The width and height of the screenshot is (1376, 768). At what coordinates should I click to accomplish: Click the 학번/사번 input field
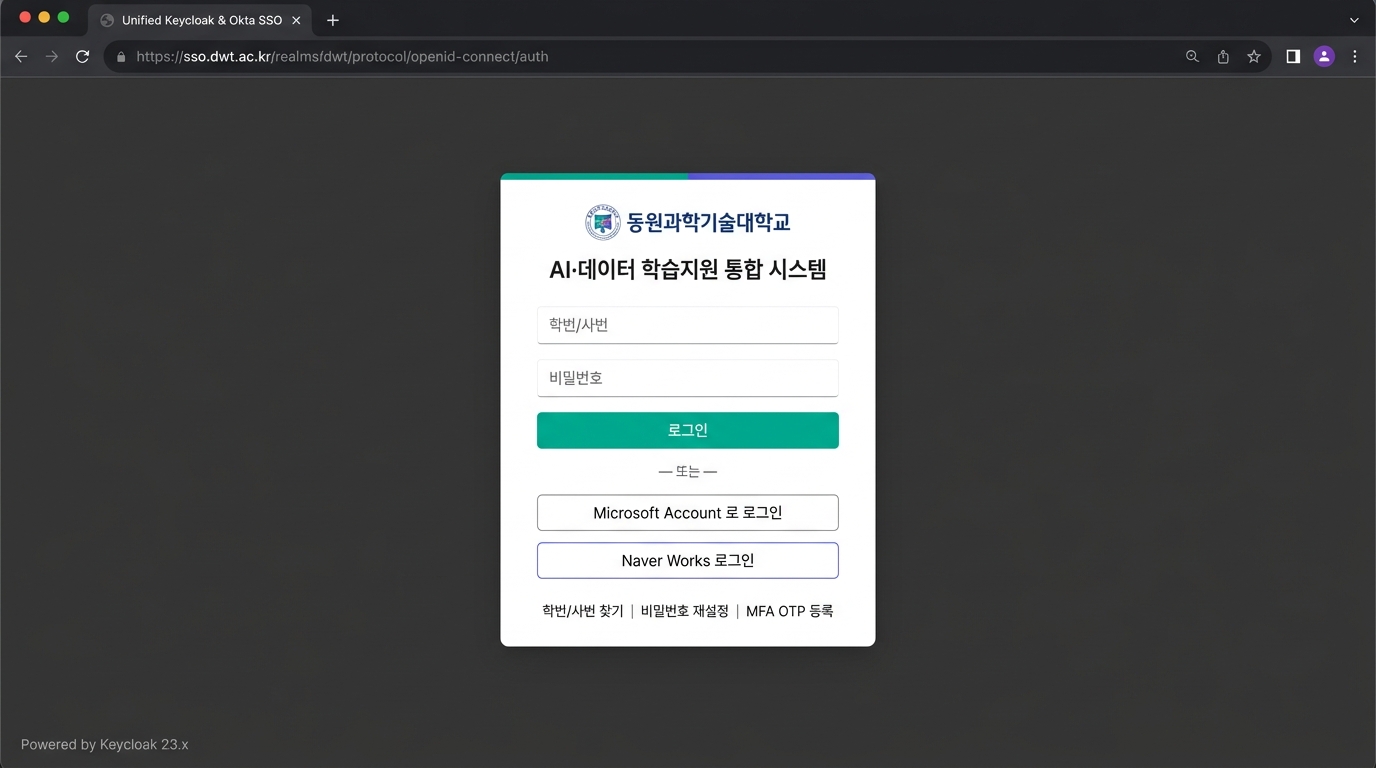coord(688,325)
